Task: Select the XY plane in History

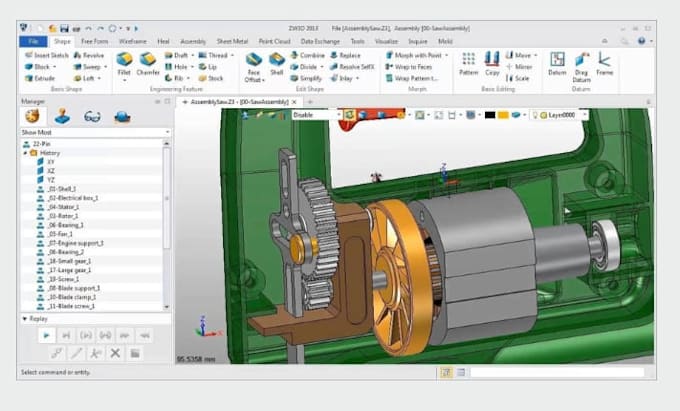Action: (51, 162)
